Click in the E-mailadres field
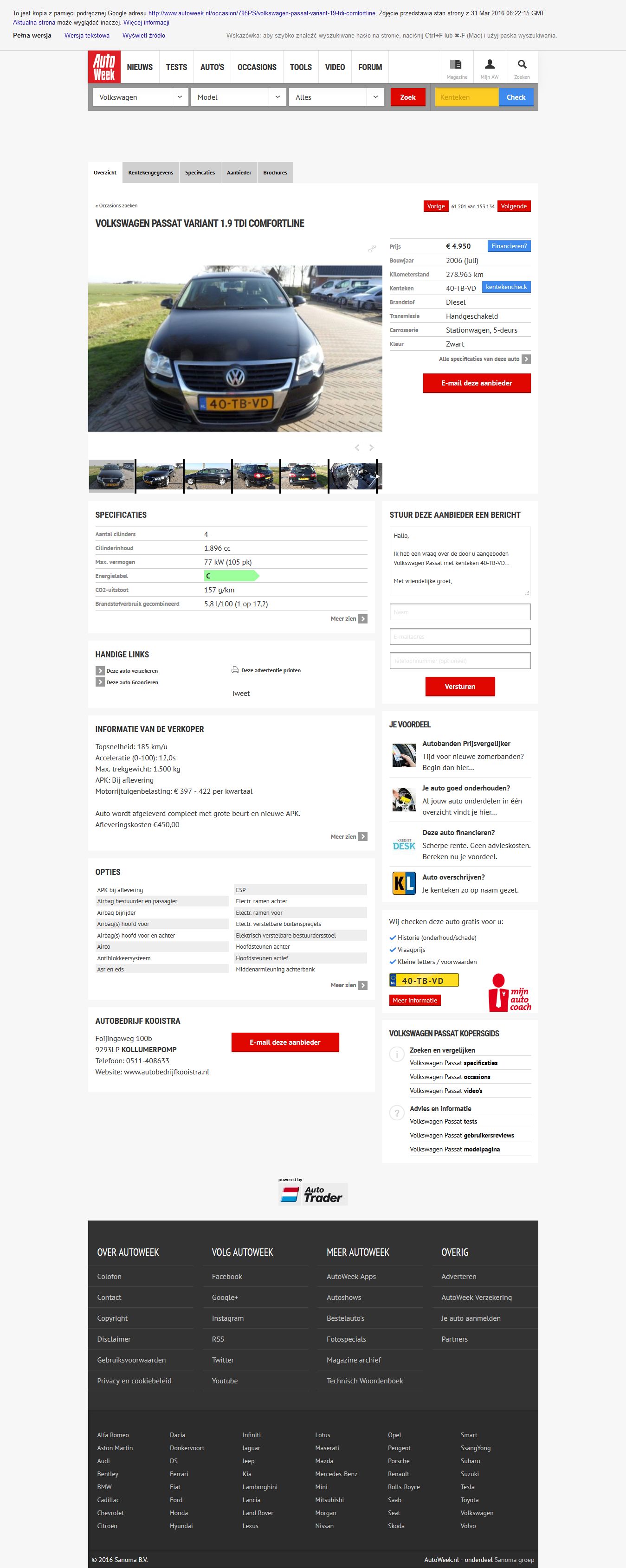Viewport: 626px width, 1568px height. click(460, 636)
